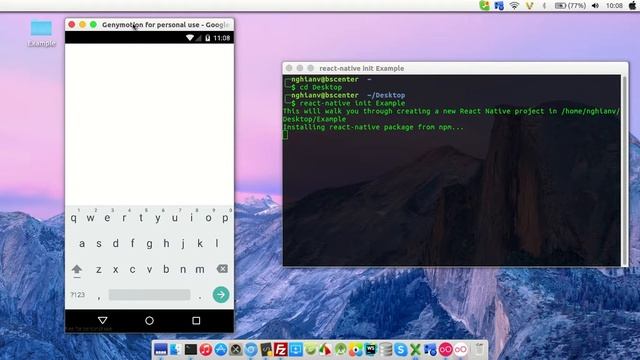Viewport: 640px width, 360px height.
Task: Launch WebStorm from the dock
Action: click(370, 349)
